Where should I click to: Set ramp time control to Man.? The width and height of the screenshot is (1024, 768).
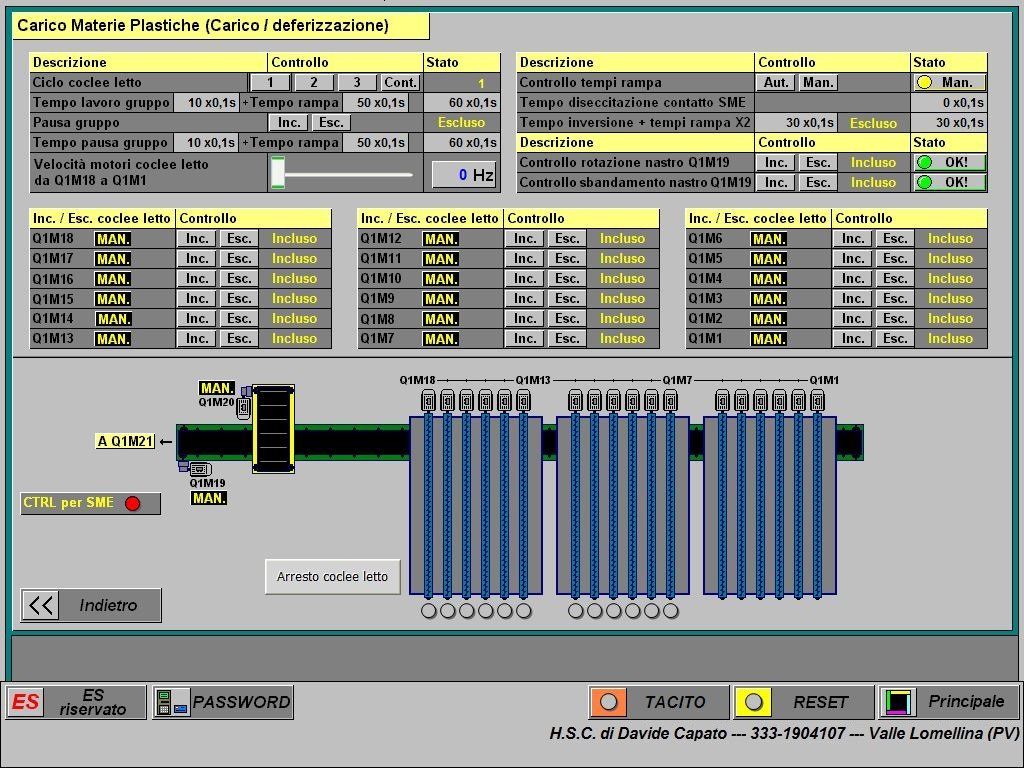click(x=818, y=83)
